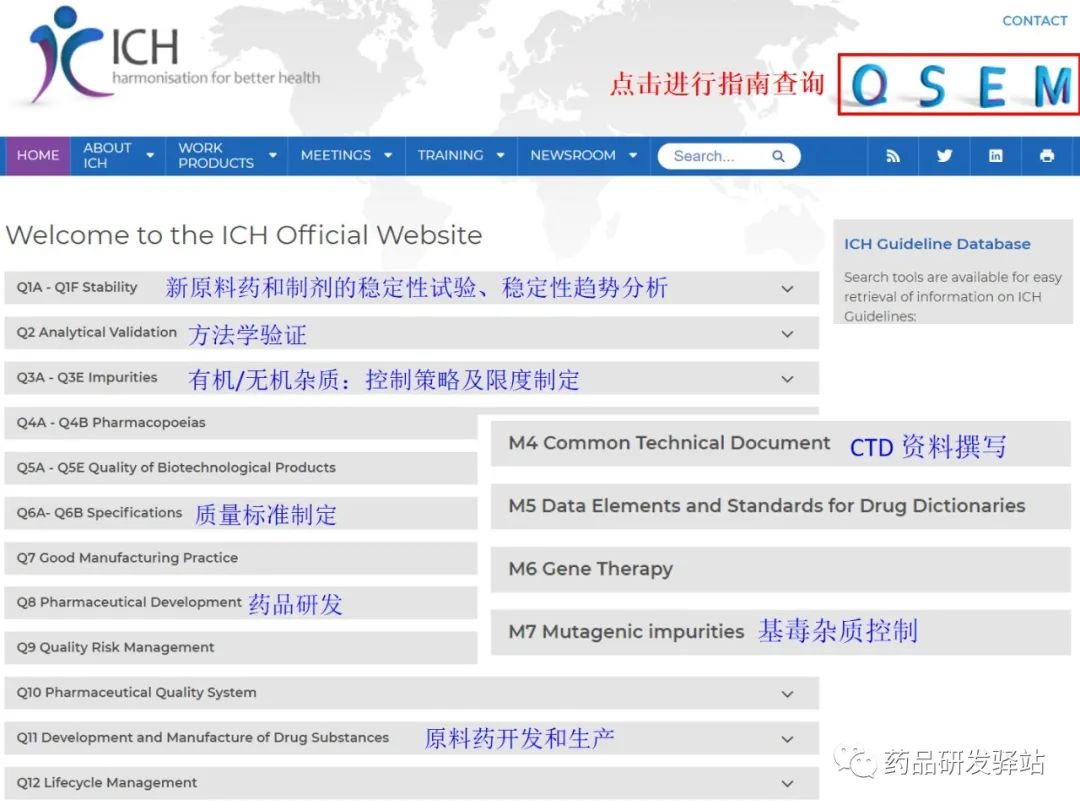The image size is (1080, 810).
Task: Open Q11 Development and Manufacture of Drug Substances
Action: coord(411,738)
